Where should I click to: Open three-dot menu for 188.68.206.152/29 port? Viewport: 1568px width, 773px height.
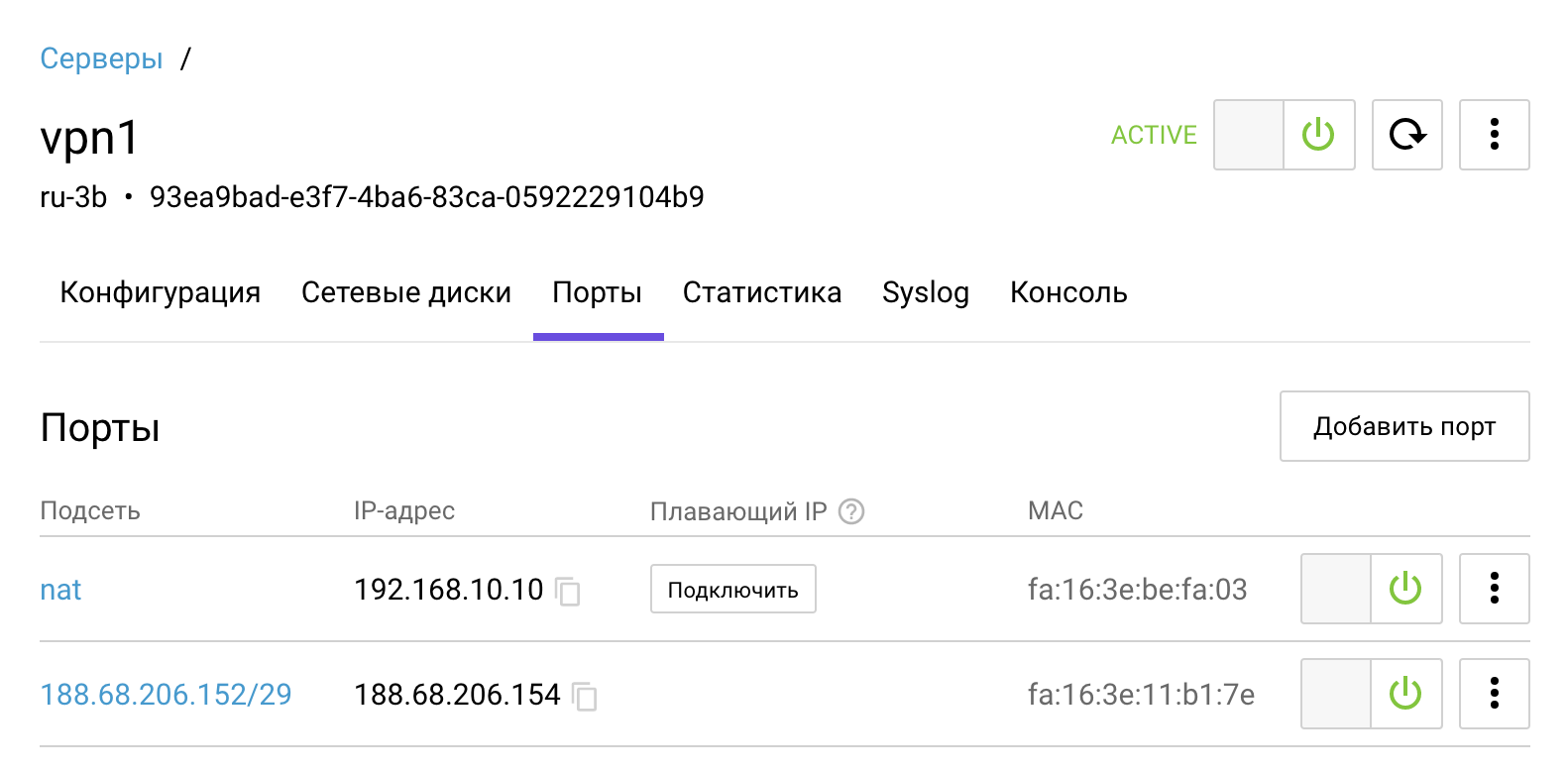[1494, 694]
